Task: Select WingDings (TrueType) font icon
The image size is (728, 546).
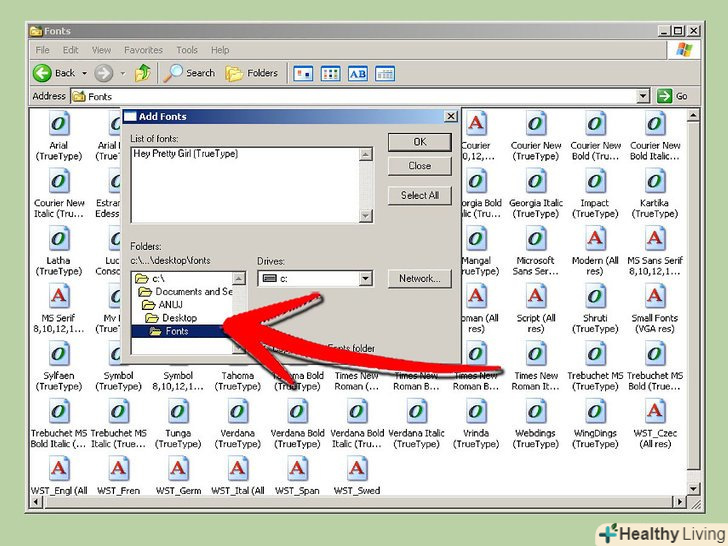Action: [595, 412]
